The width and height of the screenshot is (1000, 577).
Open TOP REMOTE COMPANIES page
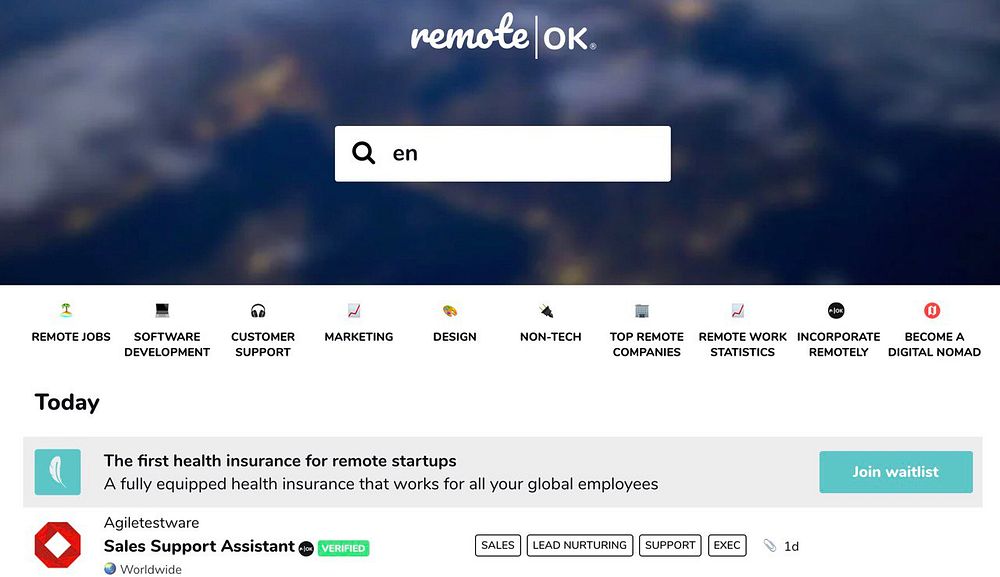[x=647, y=344]
